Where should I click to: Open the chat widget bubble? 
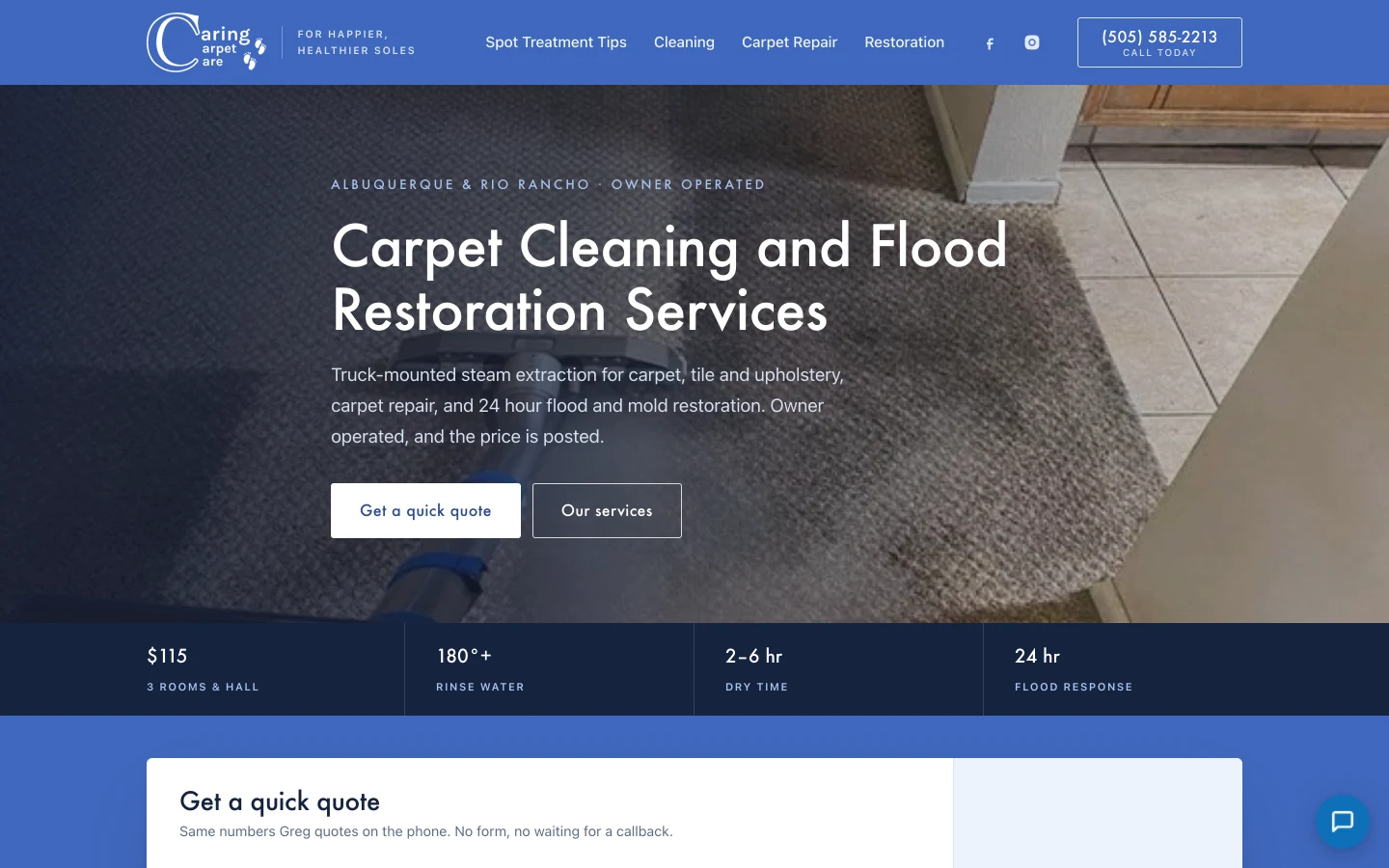[1343, 822]
